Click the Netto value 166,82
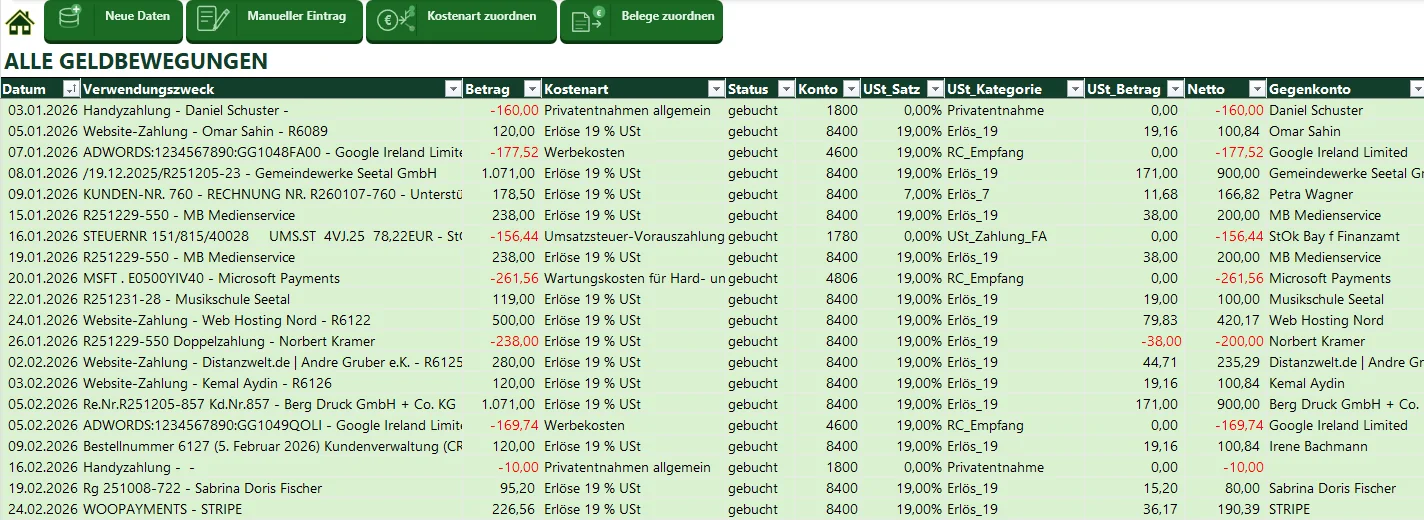 tap(1226, 194)
